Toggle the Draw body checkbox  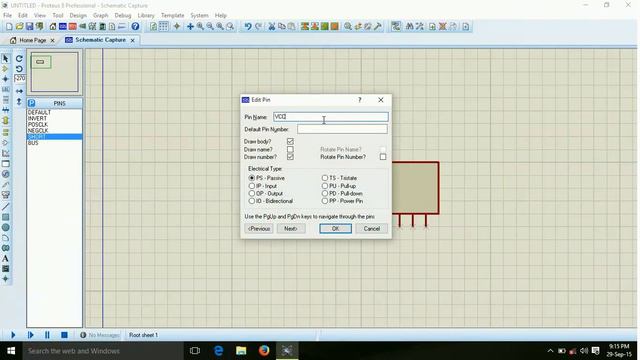coord(290,141)
